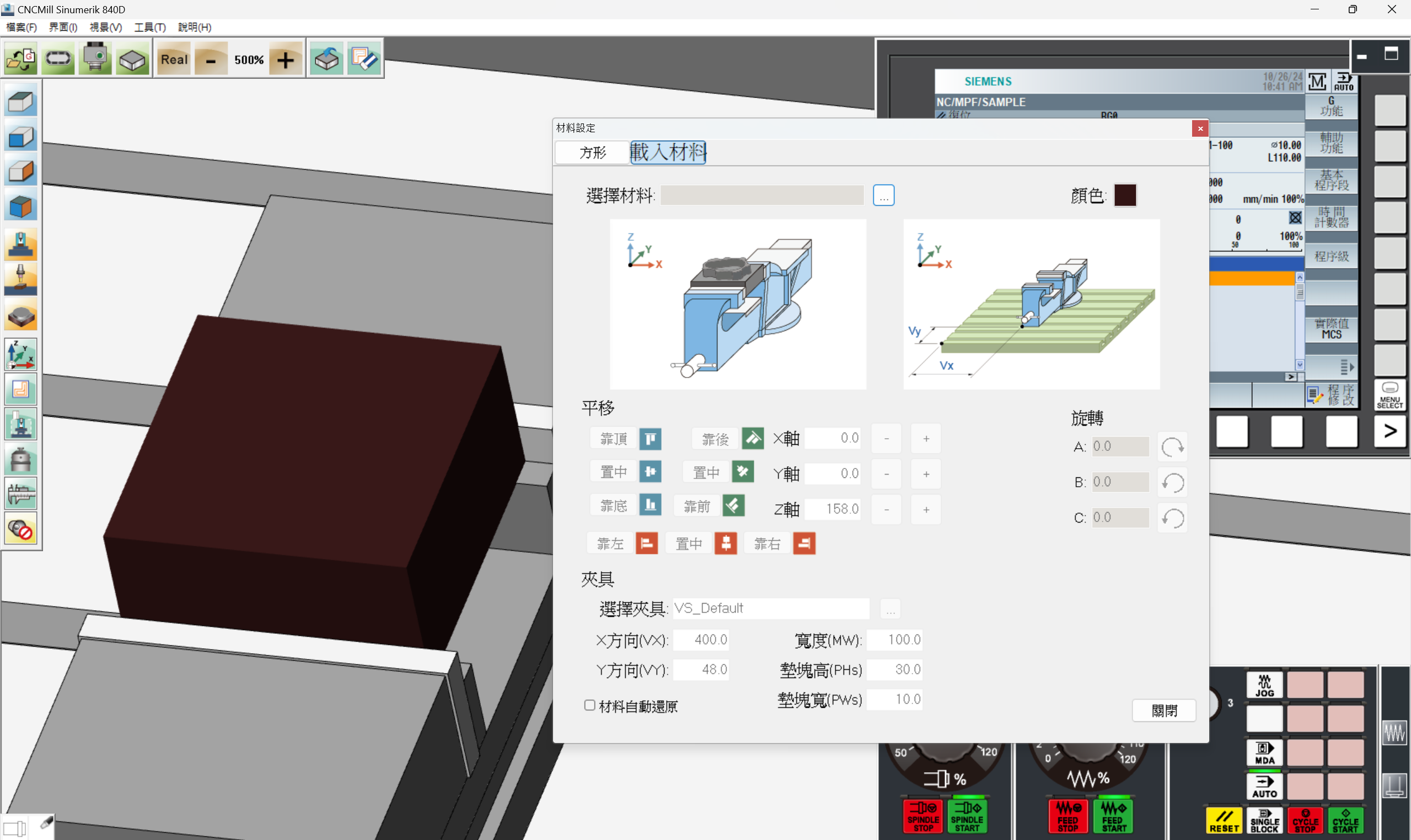The width and height of the screenshot is (1411, 840).
Task: Click the 靠後 green align back icon
Action: (753, 439)
